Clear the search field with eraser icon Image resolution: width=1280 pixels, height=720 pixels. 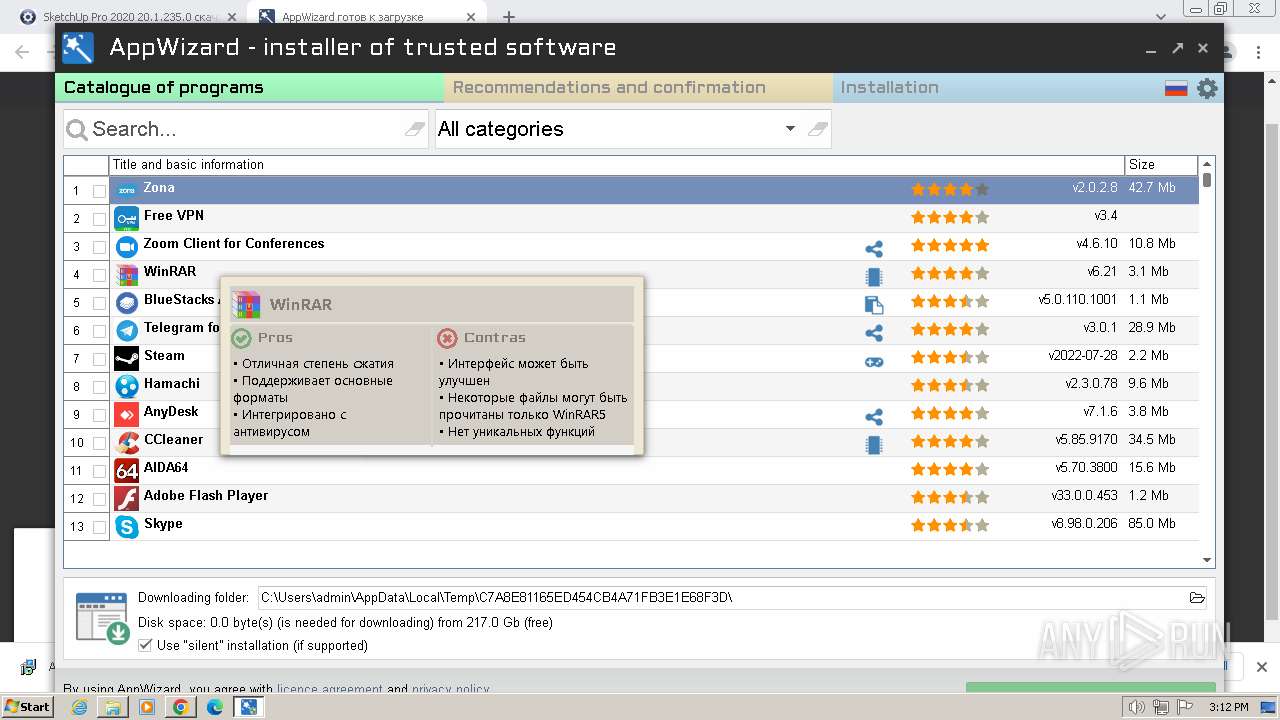coord(415,129)
